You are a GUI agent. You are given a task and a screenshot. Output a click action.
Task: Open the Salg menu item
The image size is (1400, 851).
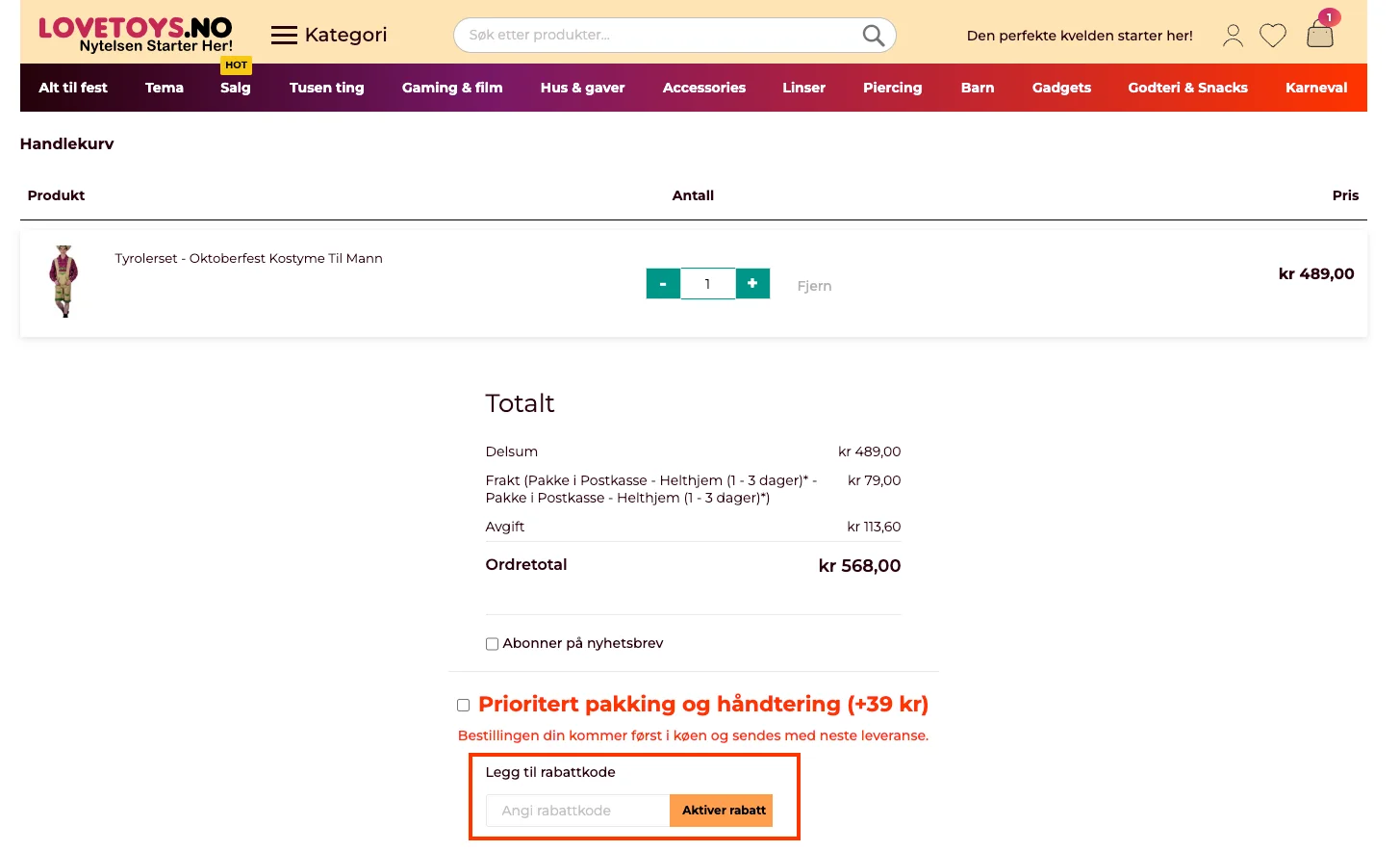click(235, 88)
